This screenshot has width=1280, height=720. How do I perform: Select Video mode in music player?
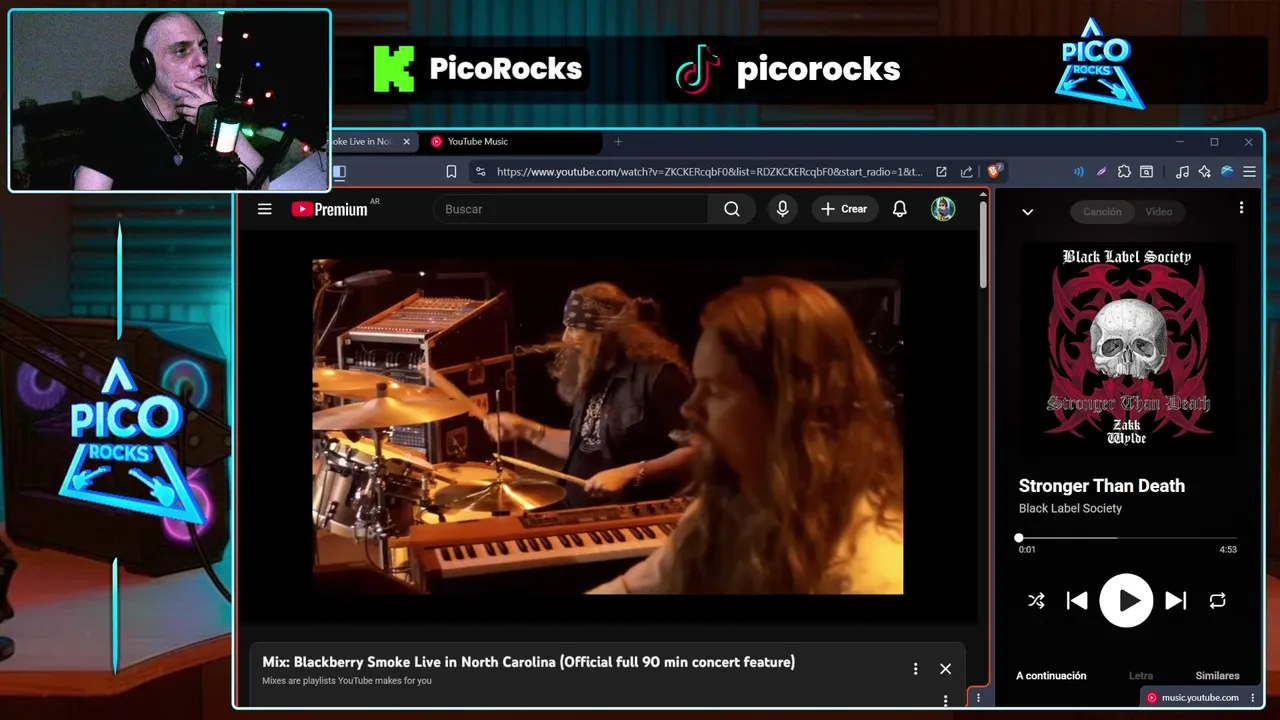(x=1159, y=212)
